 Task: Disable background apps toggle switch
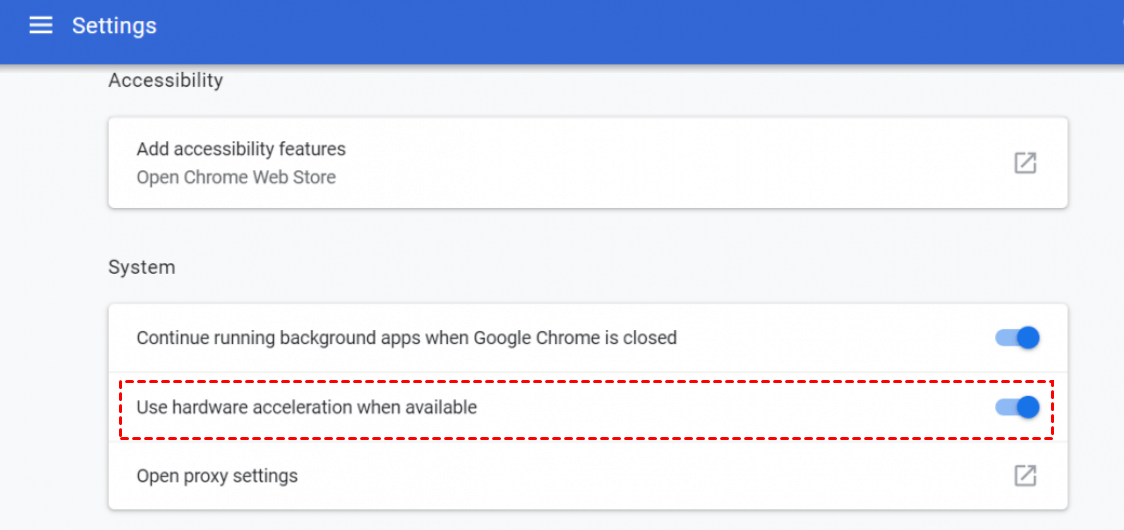pos(1018,338)
